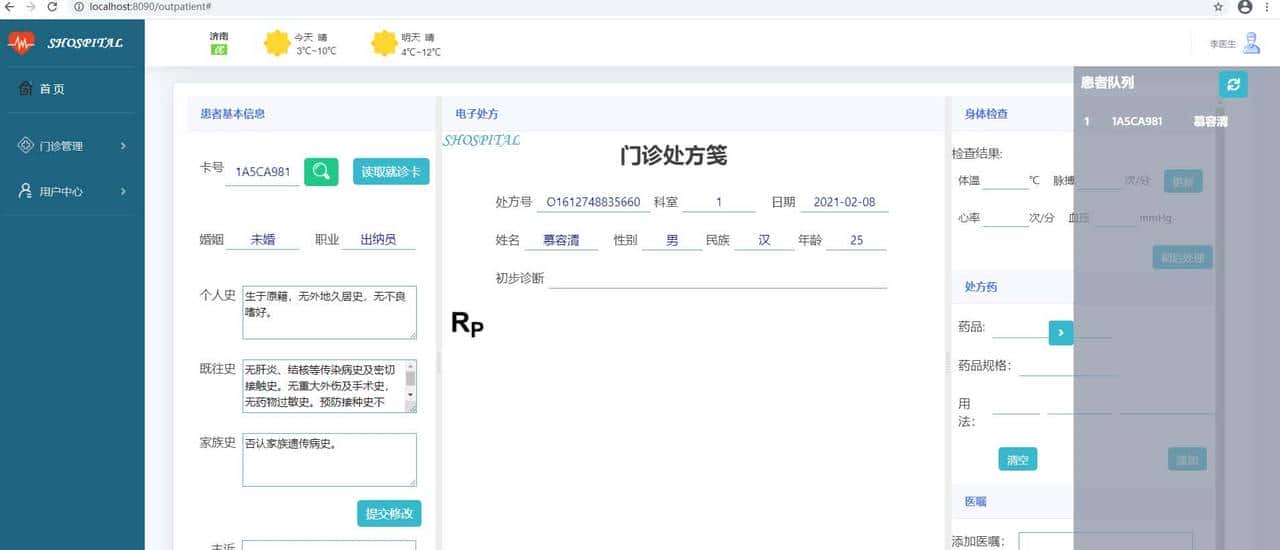Click 济南 city label
Viewport: 1280px width, 550px height.
[x=219, y=36]
